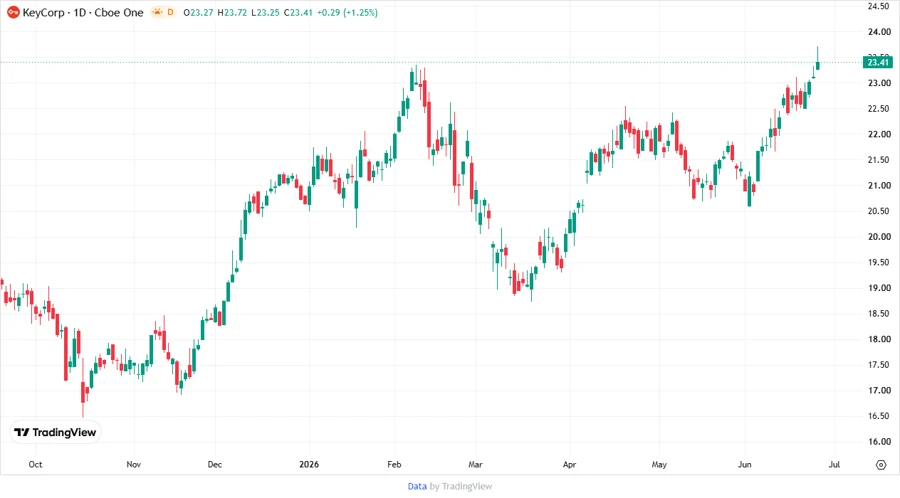Viewport: 900px width, 498px height.
Task: Click the Feb label on time axis
Action: [394, 464]
